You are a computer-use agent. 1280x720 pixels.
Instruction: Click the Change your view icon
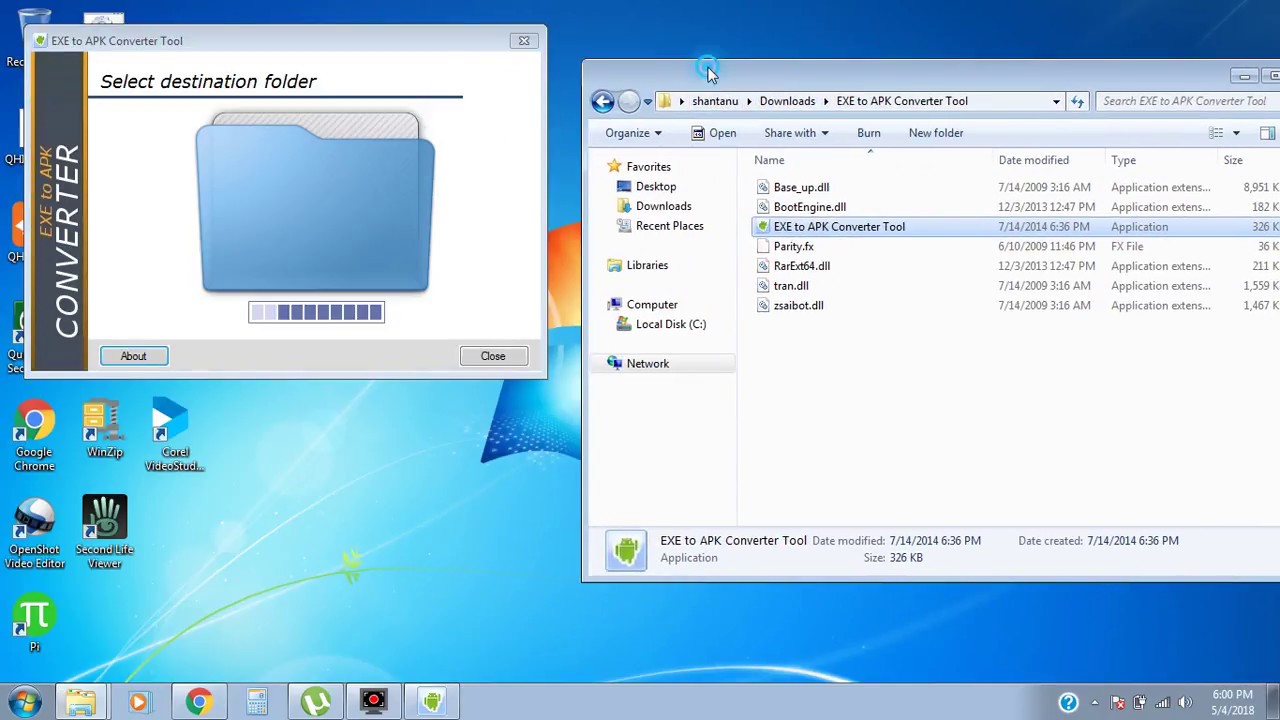pos(1216,133)
